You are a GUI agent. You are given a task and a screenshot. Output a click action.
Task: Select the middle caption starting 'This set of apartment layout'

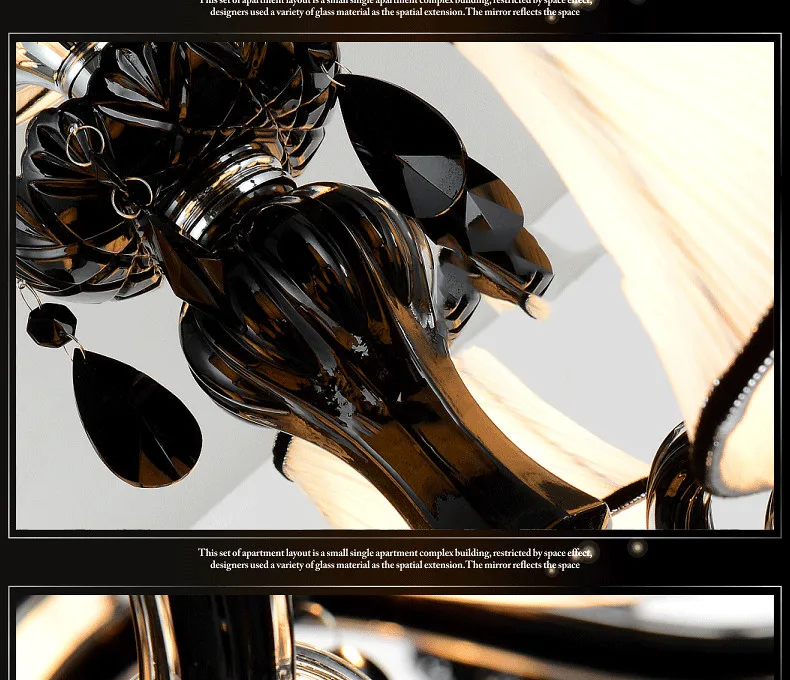[x=394, y=559]
